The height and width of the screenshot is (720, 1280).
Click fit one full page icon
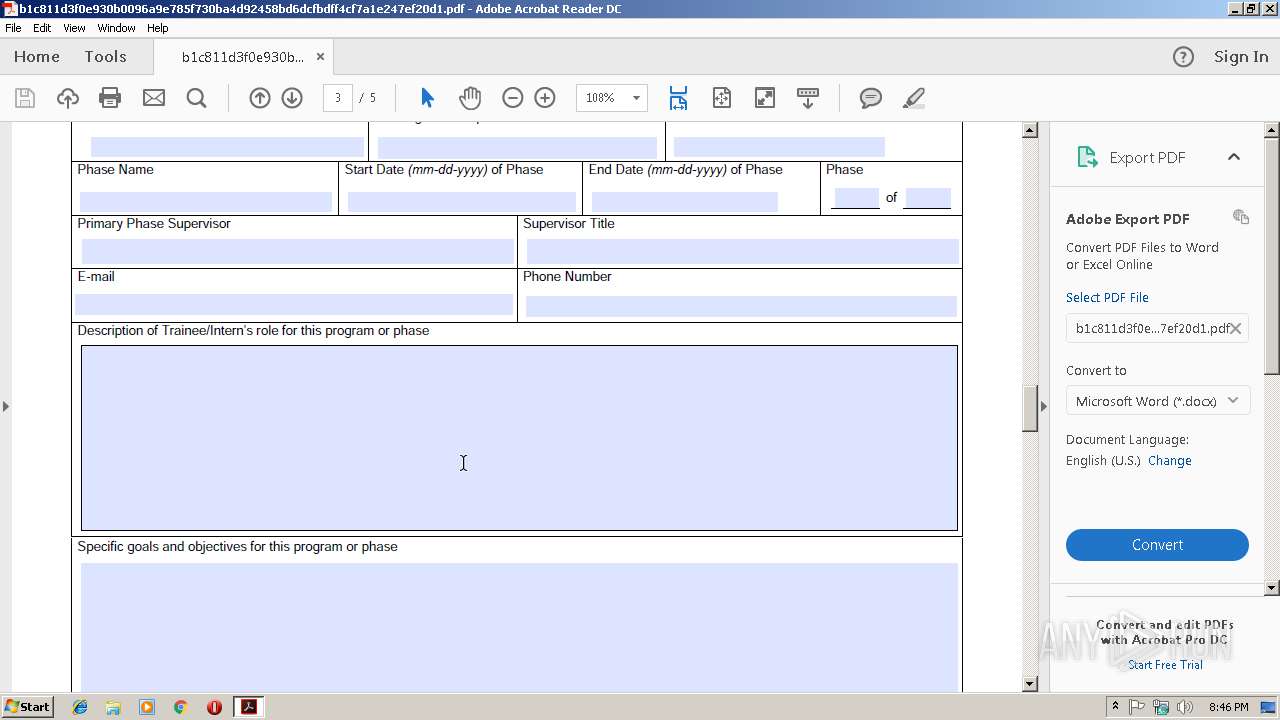click(x=722, y=98)
